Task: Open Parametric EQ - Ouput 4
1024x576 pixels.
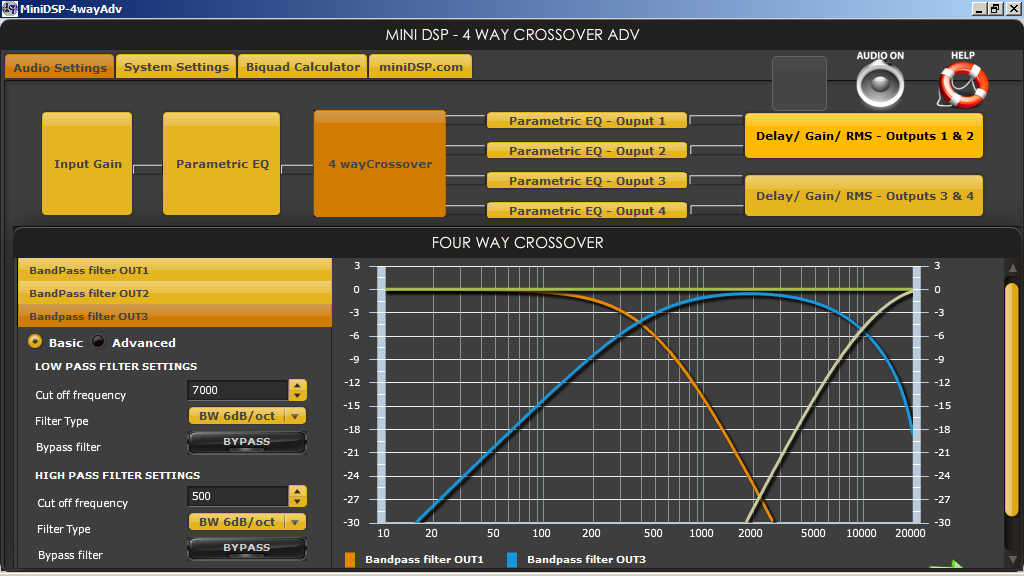Action: pos(587,210)
